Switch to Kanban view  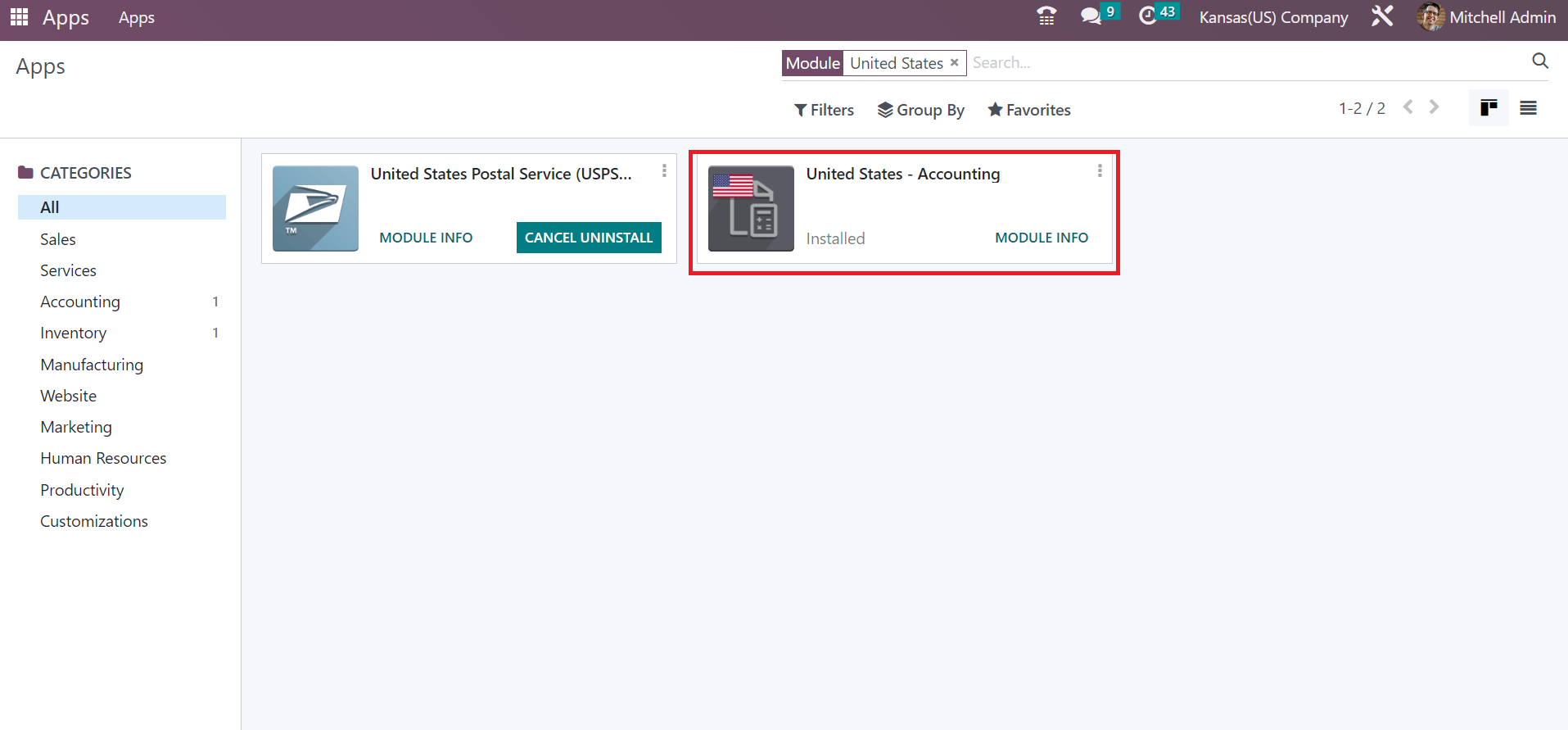(1489, 107)
